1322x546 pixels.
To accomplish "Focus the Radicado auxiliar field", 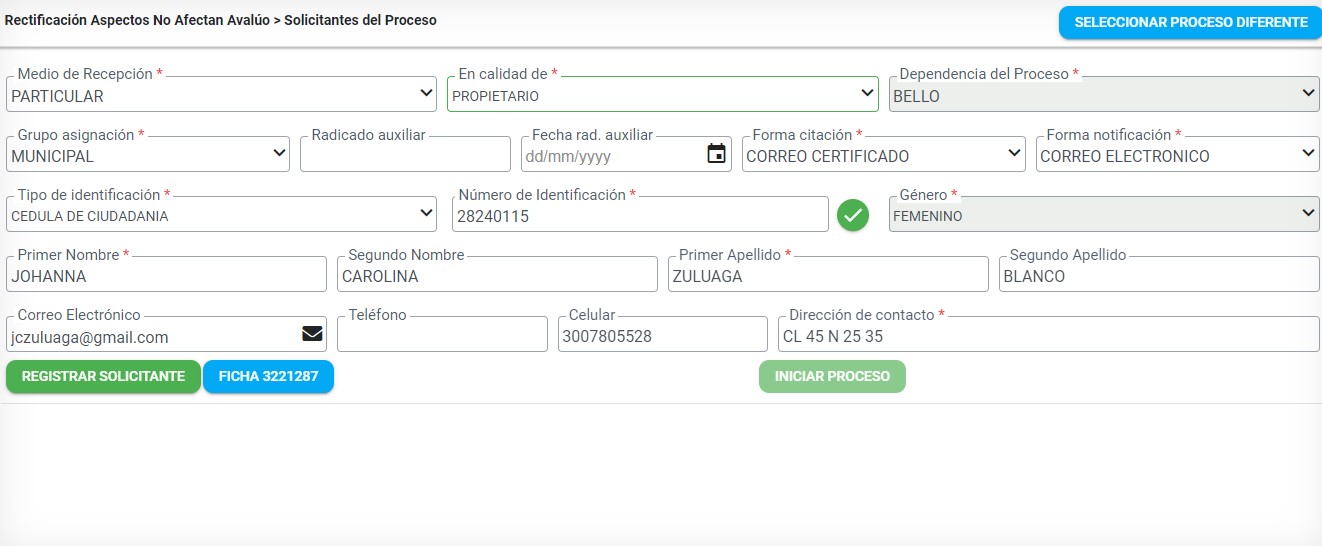I will [405, 154].
